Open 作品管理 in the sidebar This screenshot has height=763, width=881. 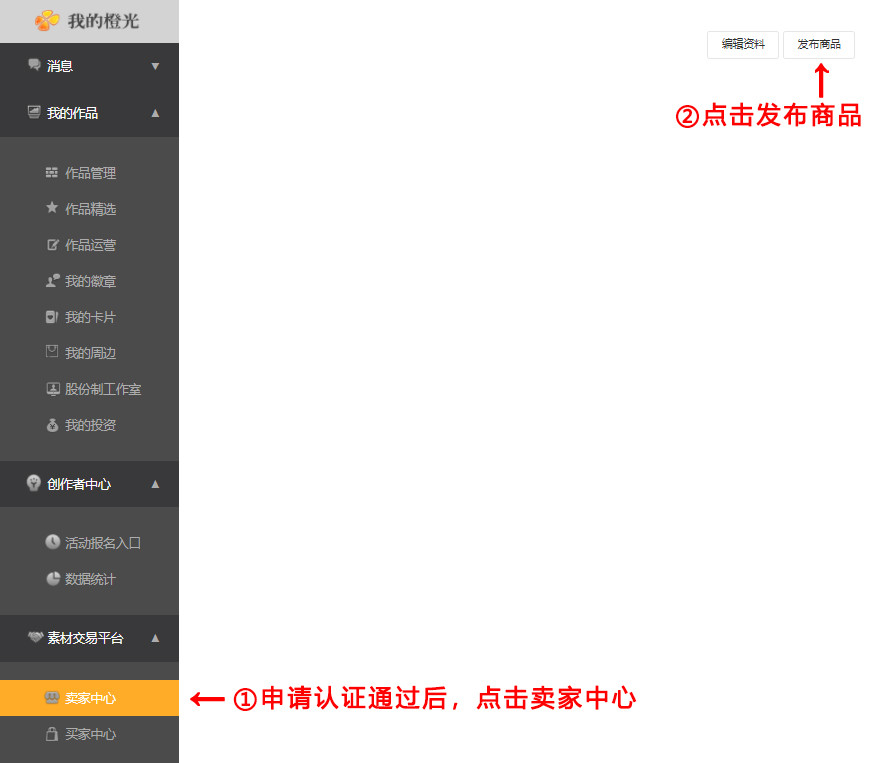90,173
